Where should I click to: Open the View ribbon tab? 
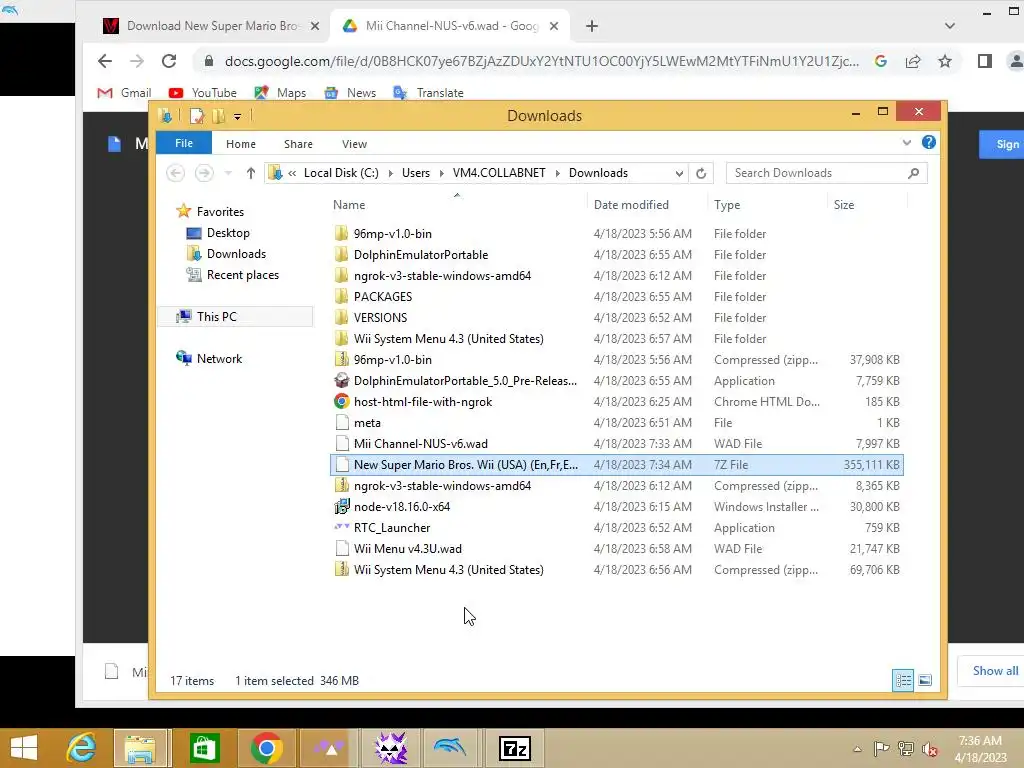[354, 144]
